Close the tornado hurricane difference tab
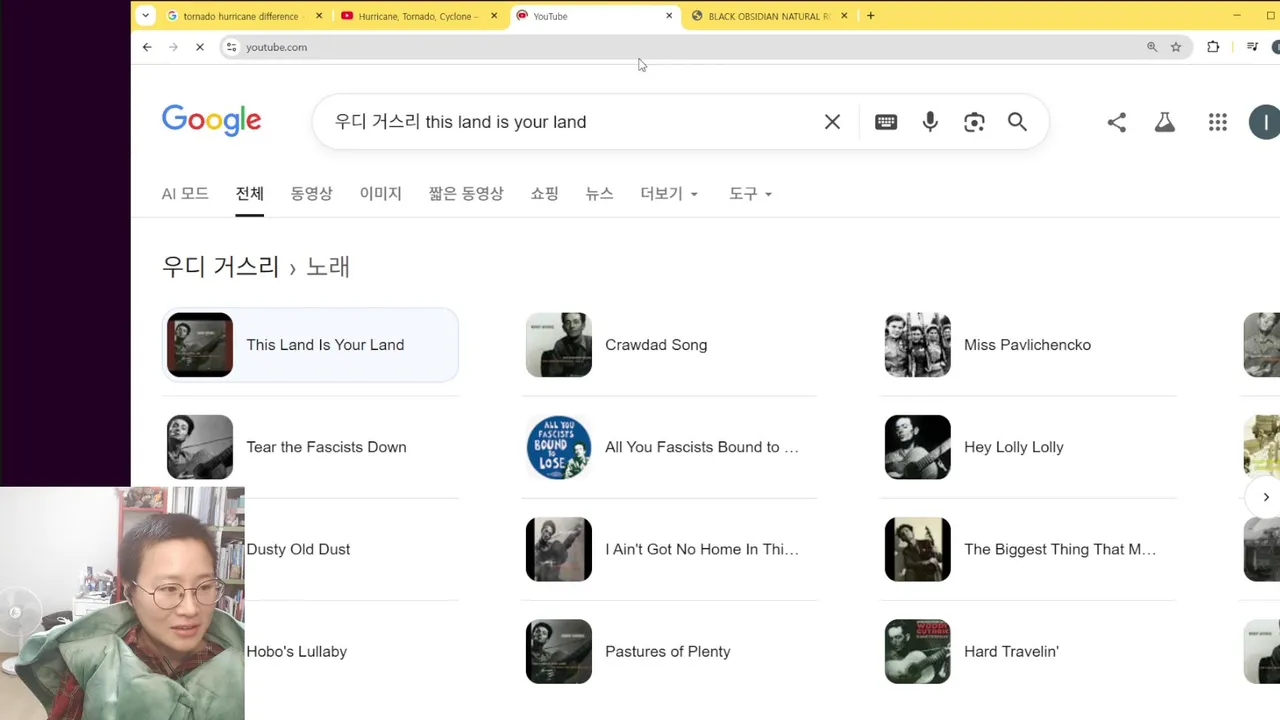1280x720 pixels. pos(319,16)
